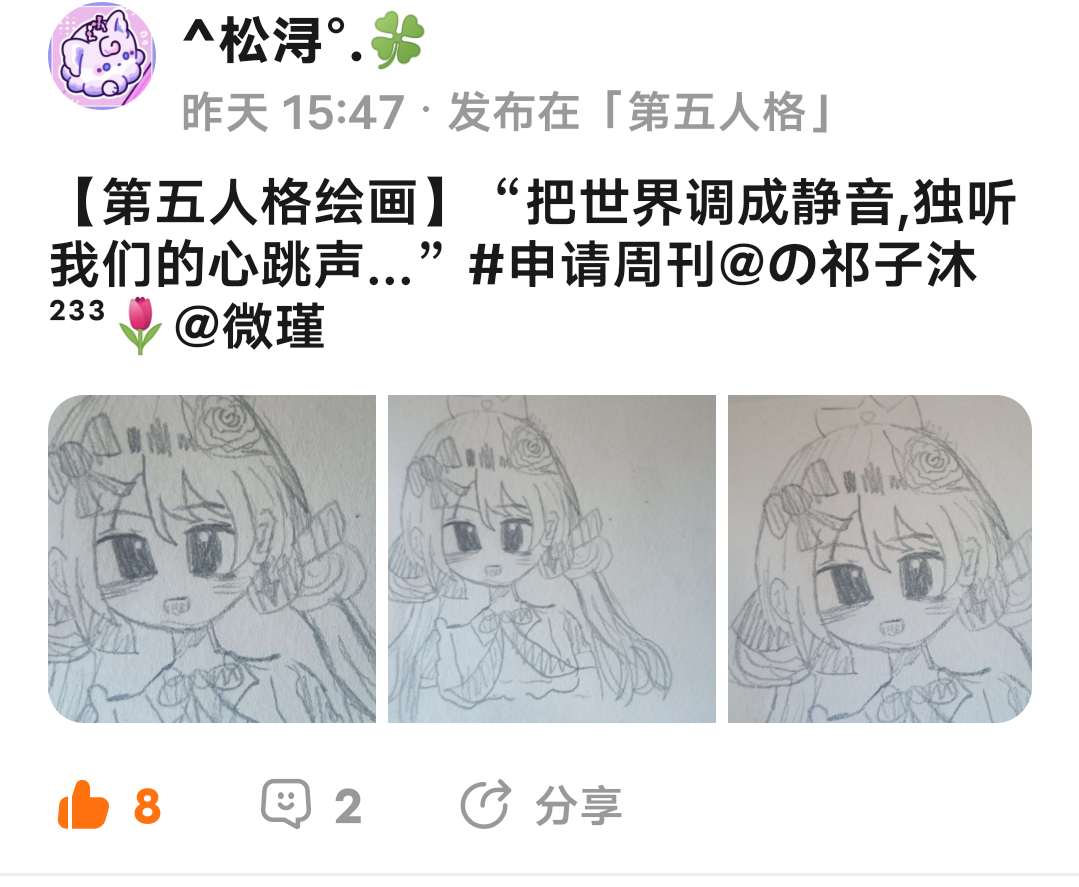Open the middle full-figure sketch thumbnail
The height and width of the screenshot is (887, 1079).
(552, 559)
